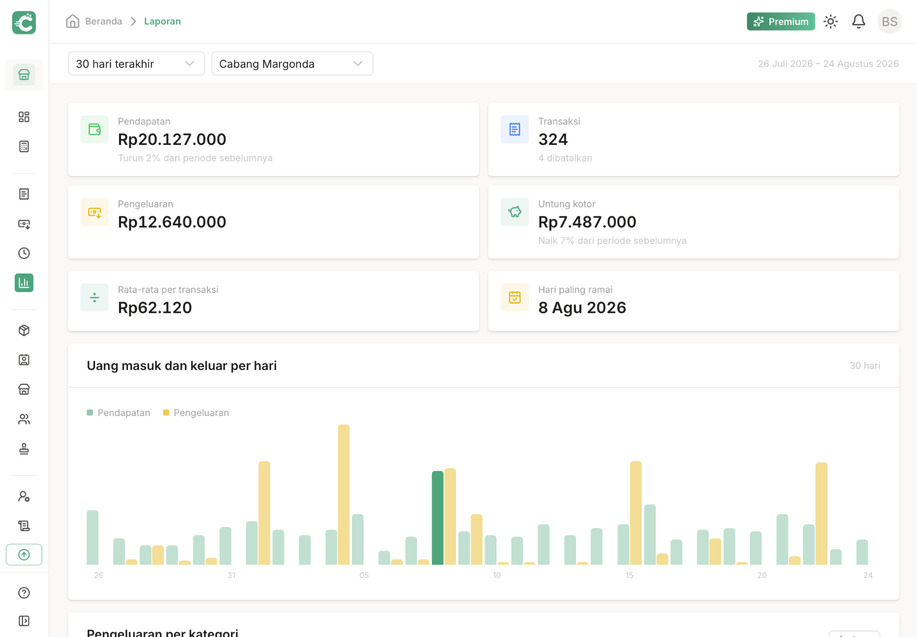917x637 pixels.
Task: Click the tallest yellow expense bar
Action: pos(344,494)
